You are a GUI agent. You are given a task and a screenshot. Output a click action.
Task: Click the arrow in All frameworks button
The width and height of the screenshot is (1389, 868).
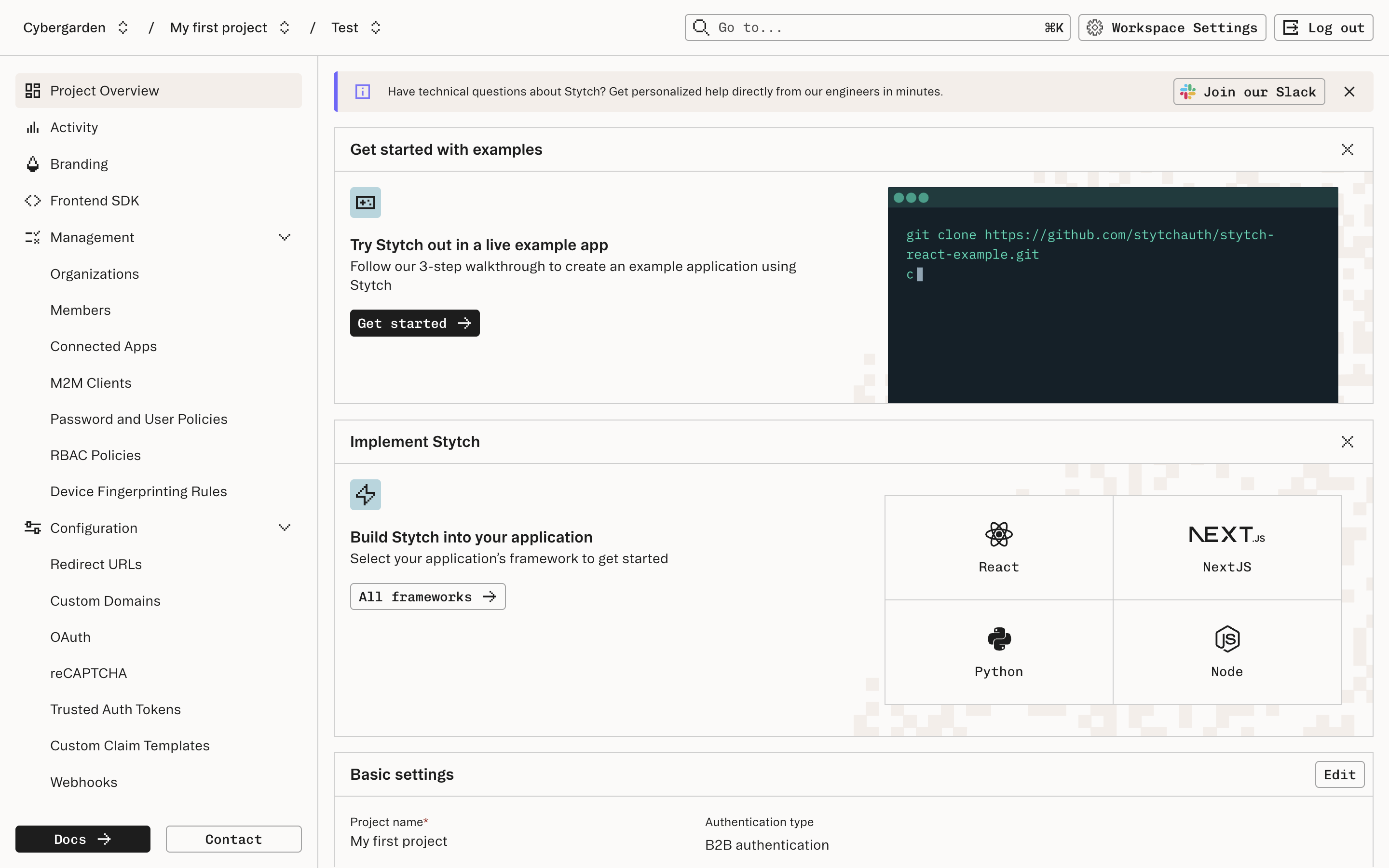click(x=490, y=597)
